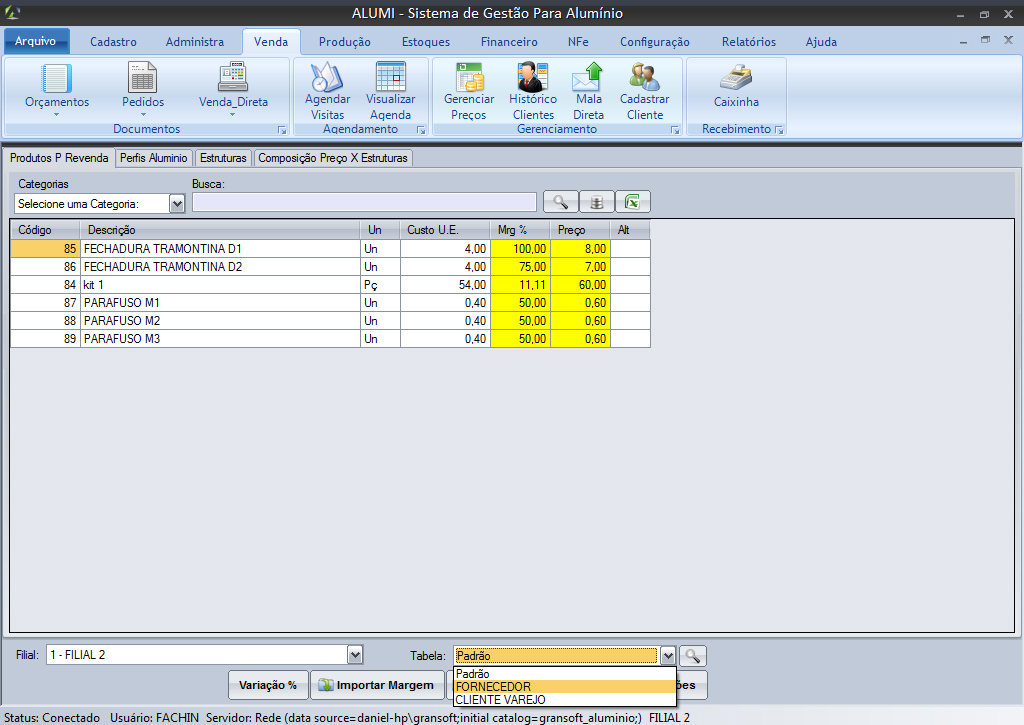
Task: Switch to the Estoques ribbon tab
Action: point(426,42)
